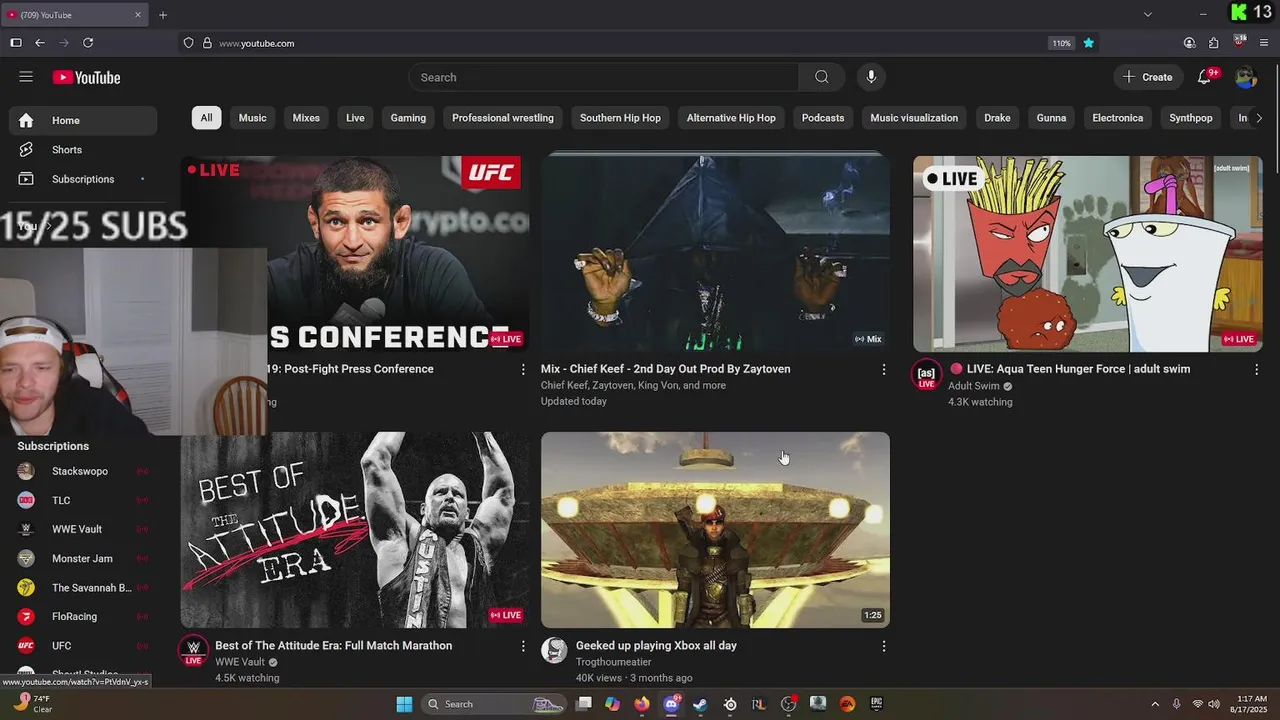Open Adult Swim channel avatar

[926, 374]
